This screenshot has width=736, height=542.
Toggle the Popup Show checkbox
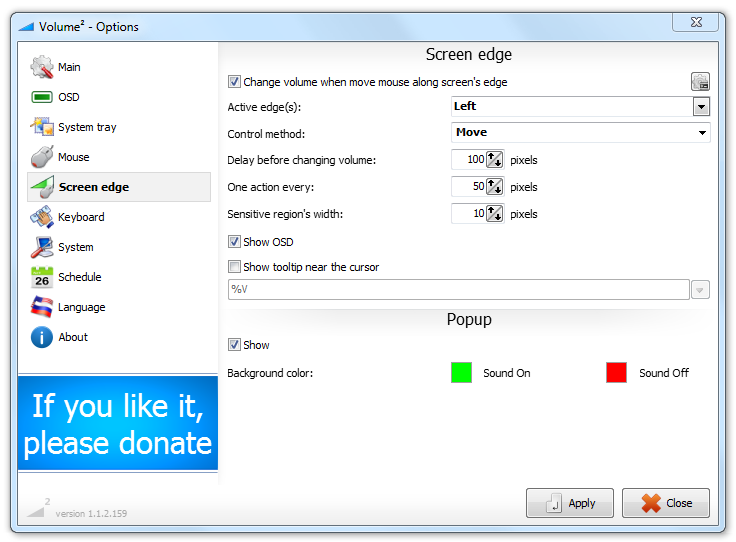[x=234, y=344]
